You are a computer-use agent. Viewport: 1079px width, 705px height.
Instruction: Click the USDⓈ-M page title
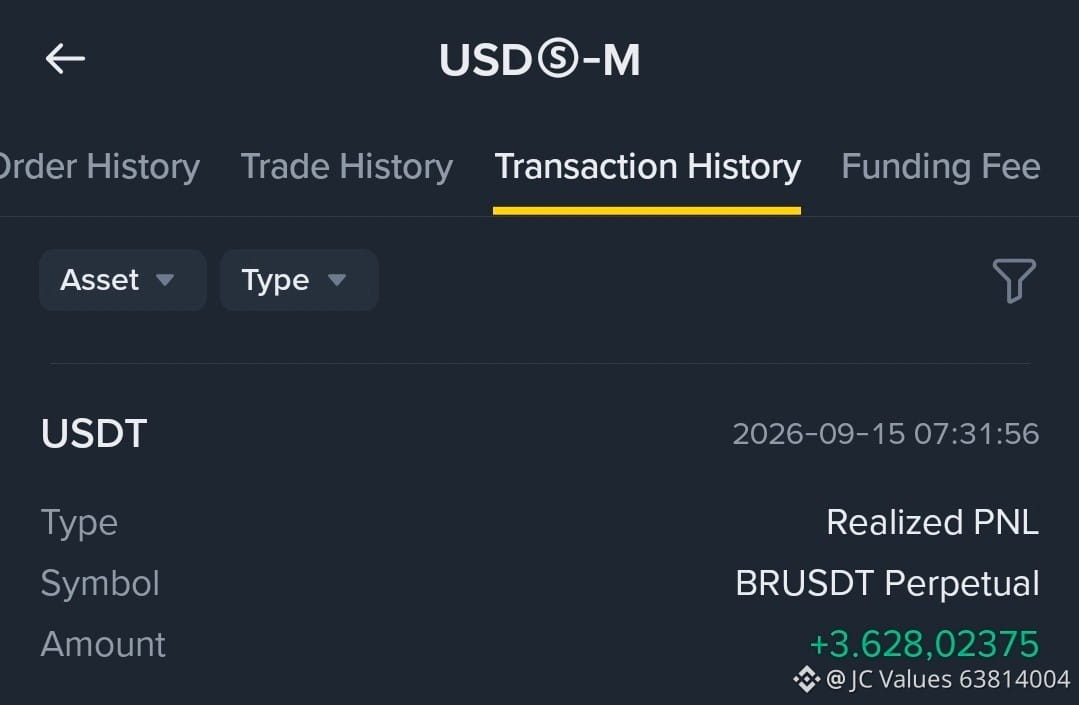pyautogui.click(x=540, y=60)
